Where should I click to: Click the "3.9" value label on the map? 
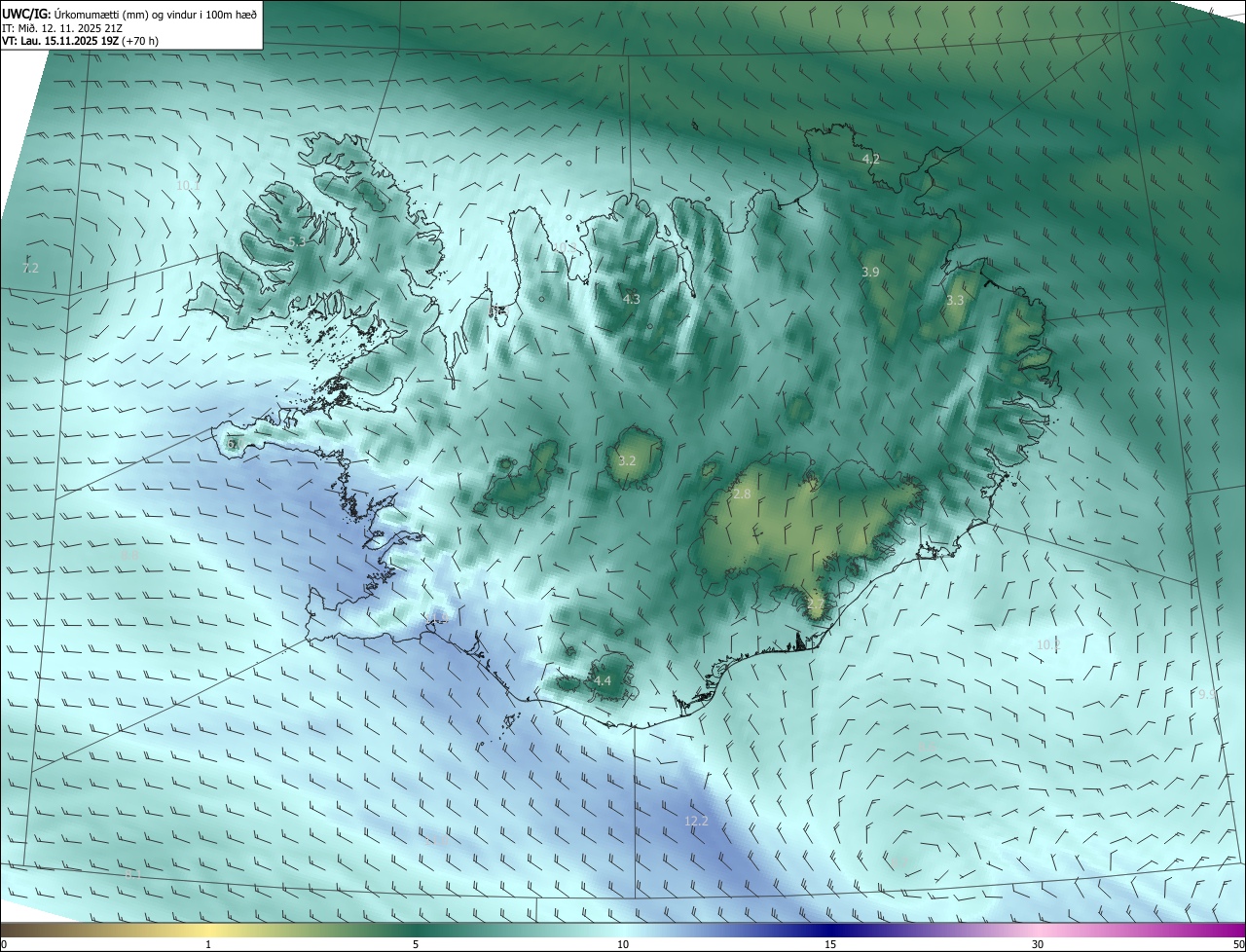[x=870, y=273]
